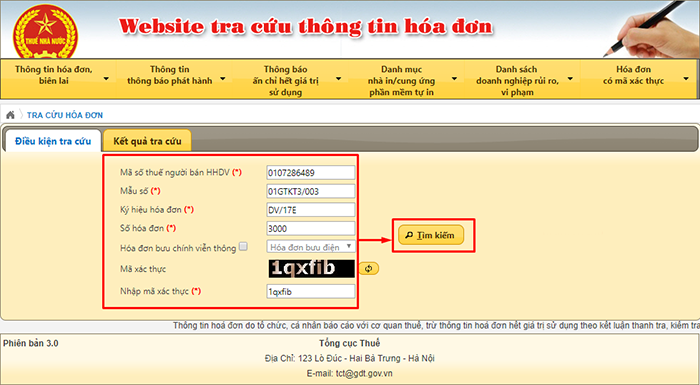Image resolution: width=700 pixels, height=385 pixels.
Task: Click the home icon in breadcrumb
Action: (10, 115)
